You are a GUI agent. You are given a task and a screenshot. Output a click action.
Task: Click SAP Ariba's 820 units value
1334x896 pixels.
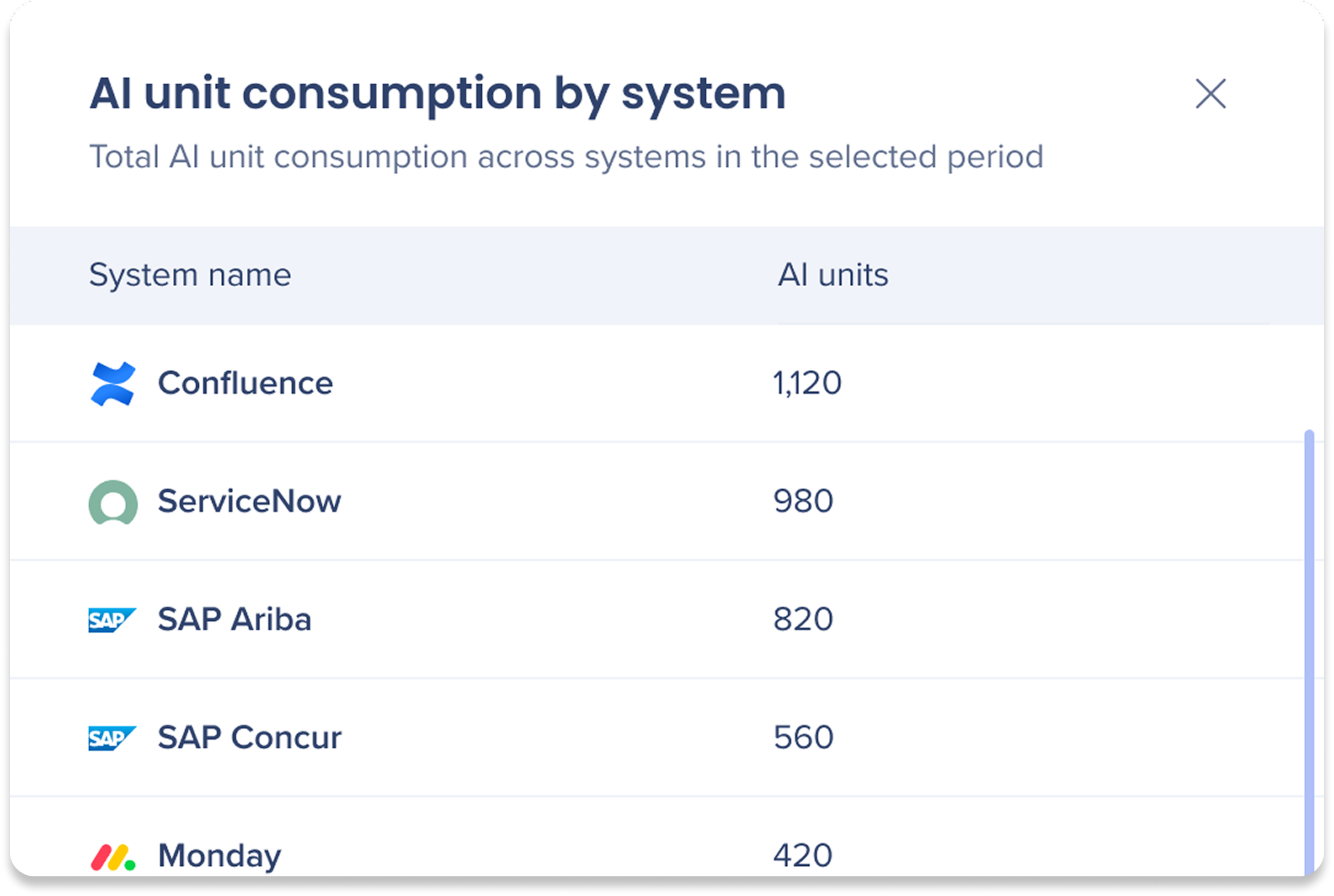803,619
